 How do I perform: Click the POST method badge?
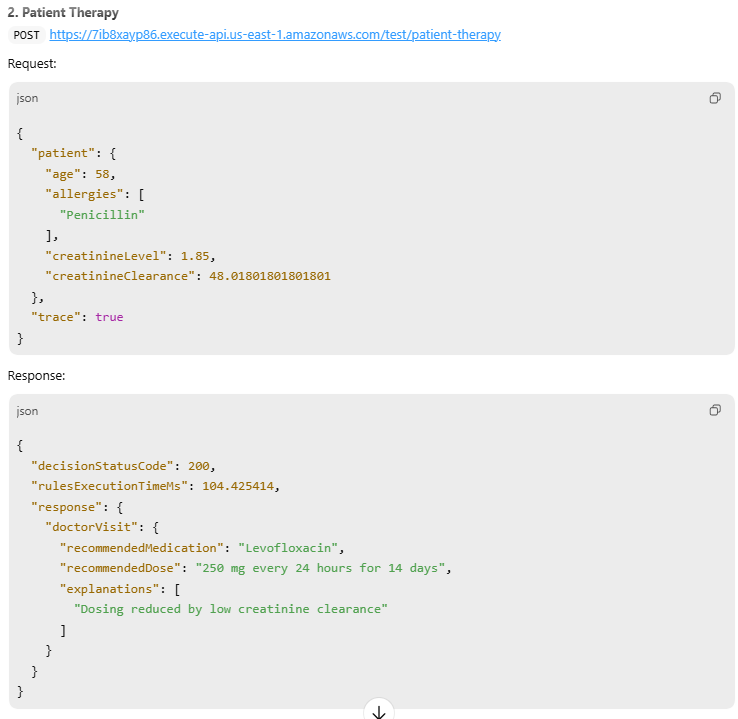point(26,34)
